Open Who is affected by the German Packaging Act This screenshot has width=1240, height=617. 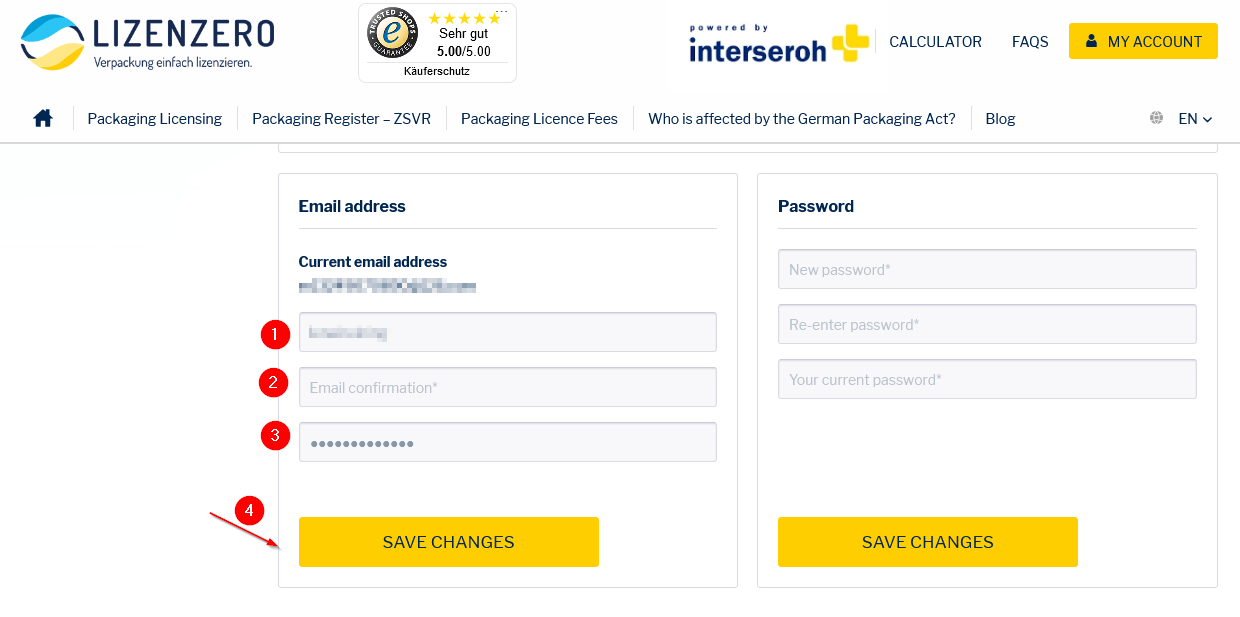(802, 118)
